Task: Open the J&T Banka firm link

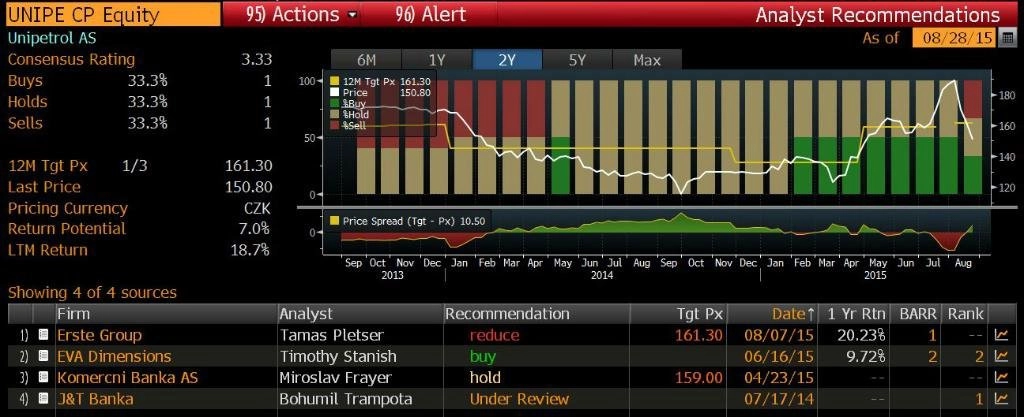Action: click(x=95, y=399)
